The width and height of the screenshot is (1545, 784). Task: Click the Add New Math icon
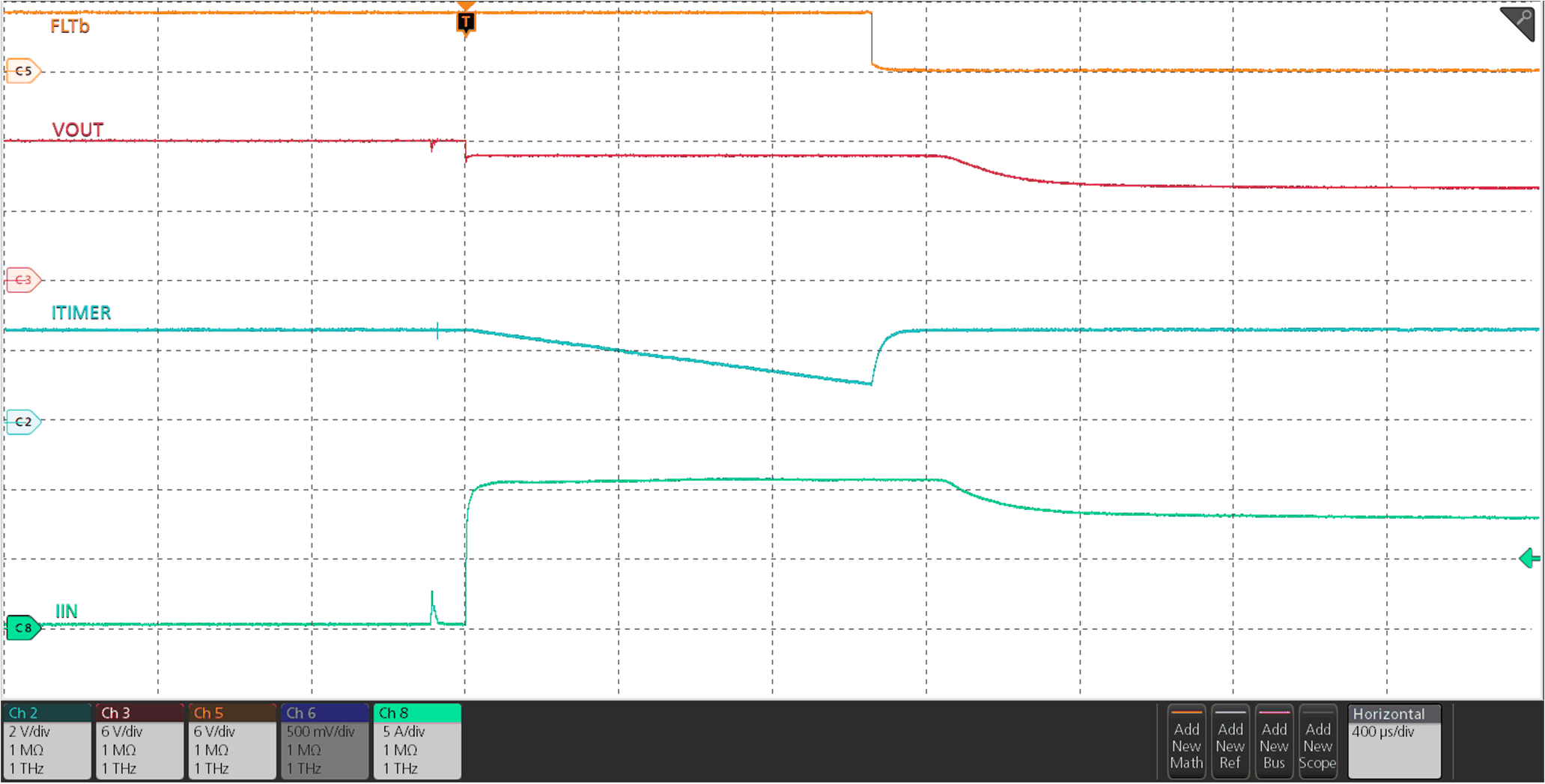click(1187, 742)
